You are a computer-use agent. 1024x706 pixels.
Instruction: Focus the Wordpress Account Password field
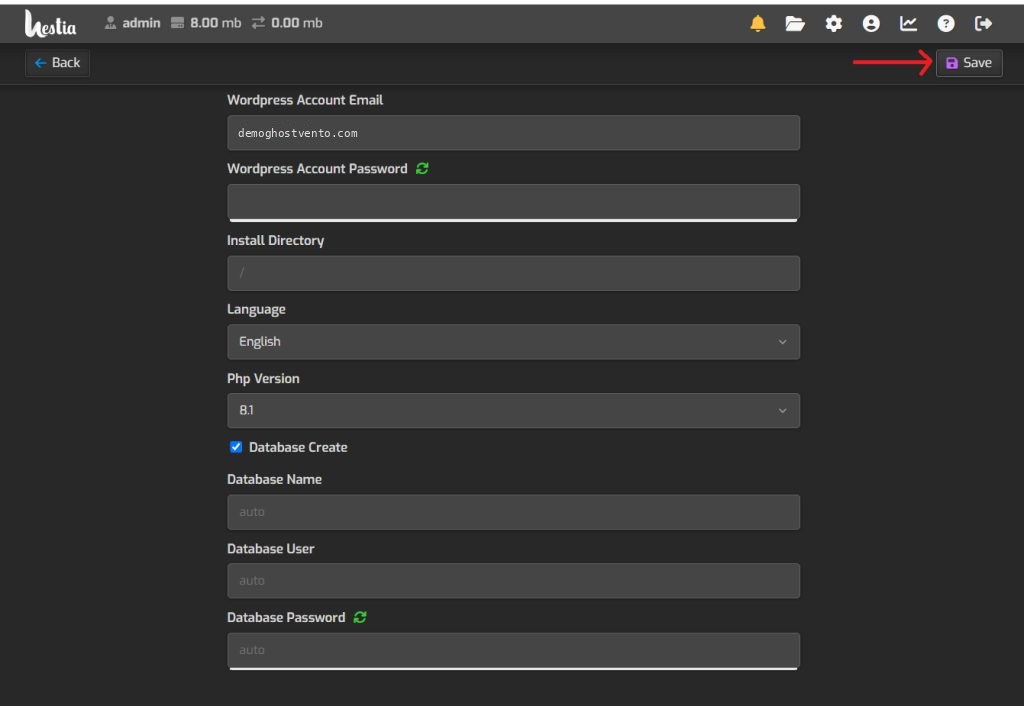tap(513, 201)
